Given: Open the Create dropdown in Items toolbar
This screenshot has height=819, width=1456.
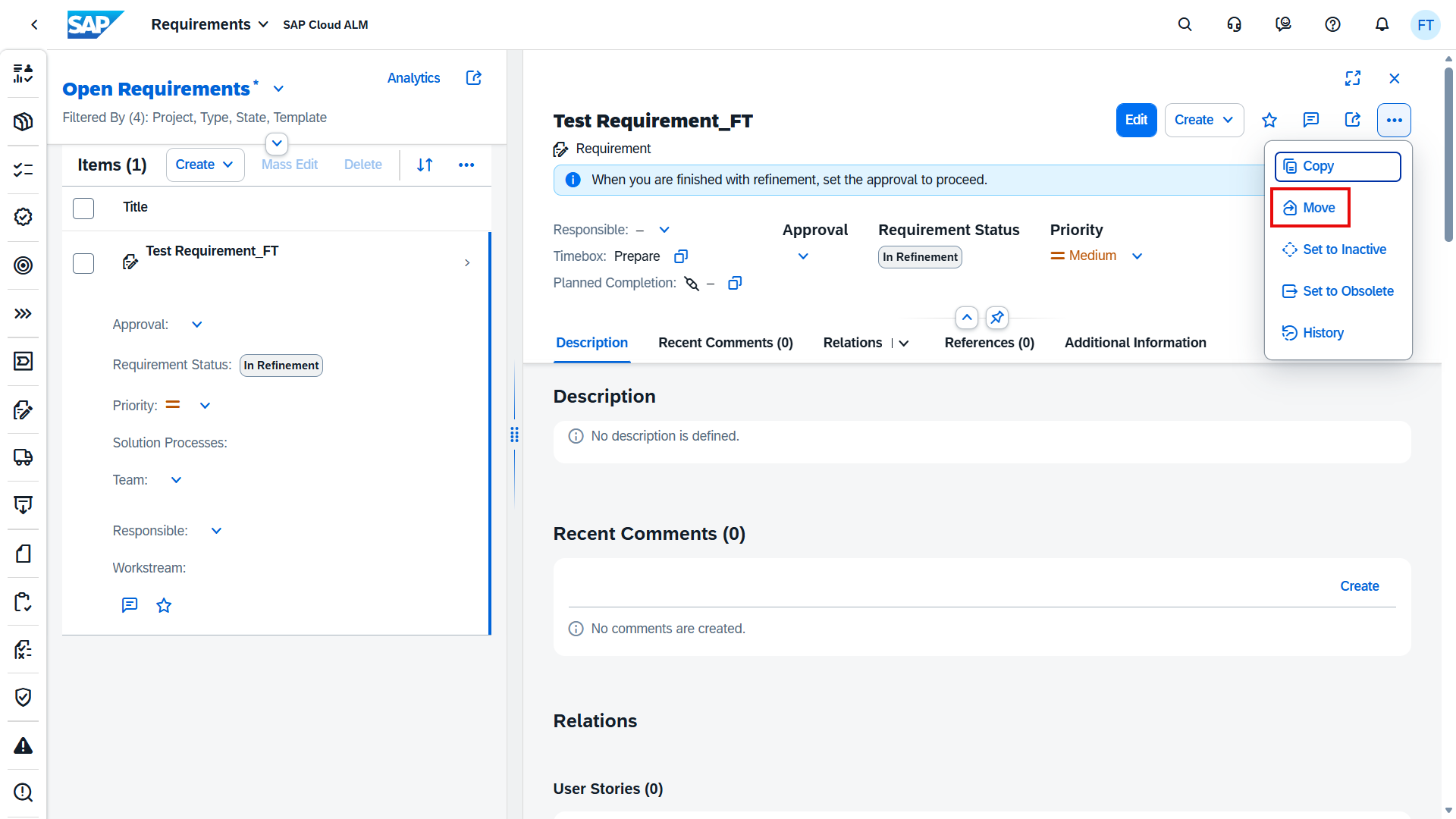Looking at the screenshot, I should [205, 165].
